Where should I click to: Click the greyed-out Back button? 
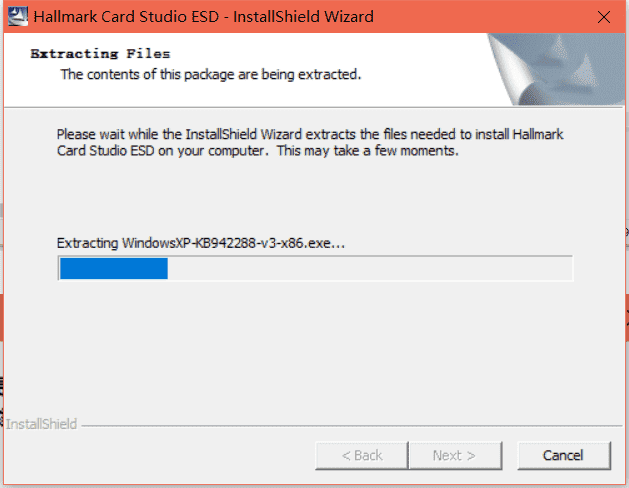(x=361, y=456)
